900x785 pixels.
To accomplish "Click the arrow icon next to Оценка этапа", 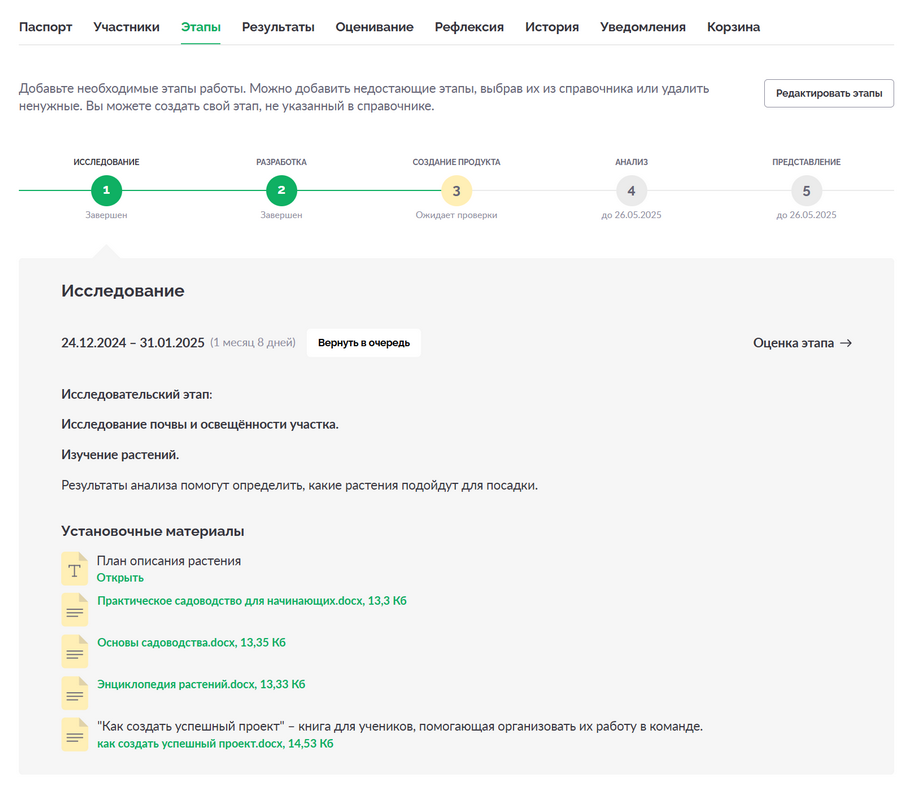I will tap(846, 343).
